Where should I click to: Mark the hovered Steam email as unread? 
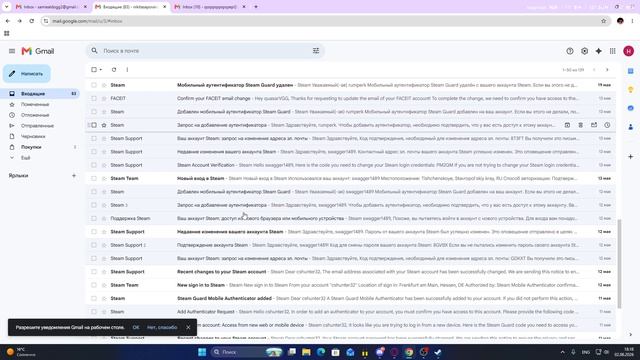coord(594,125)
